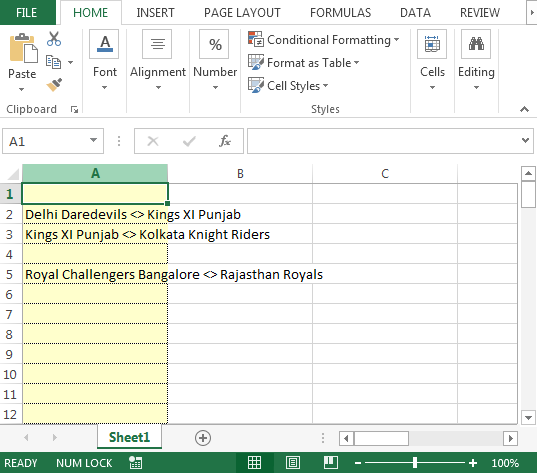Expand the formula bar chevron
The height and width of the screenshot is (473, 537).
tap(525, 140)
